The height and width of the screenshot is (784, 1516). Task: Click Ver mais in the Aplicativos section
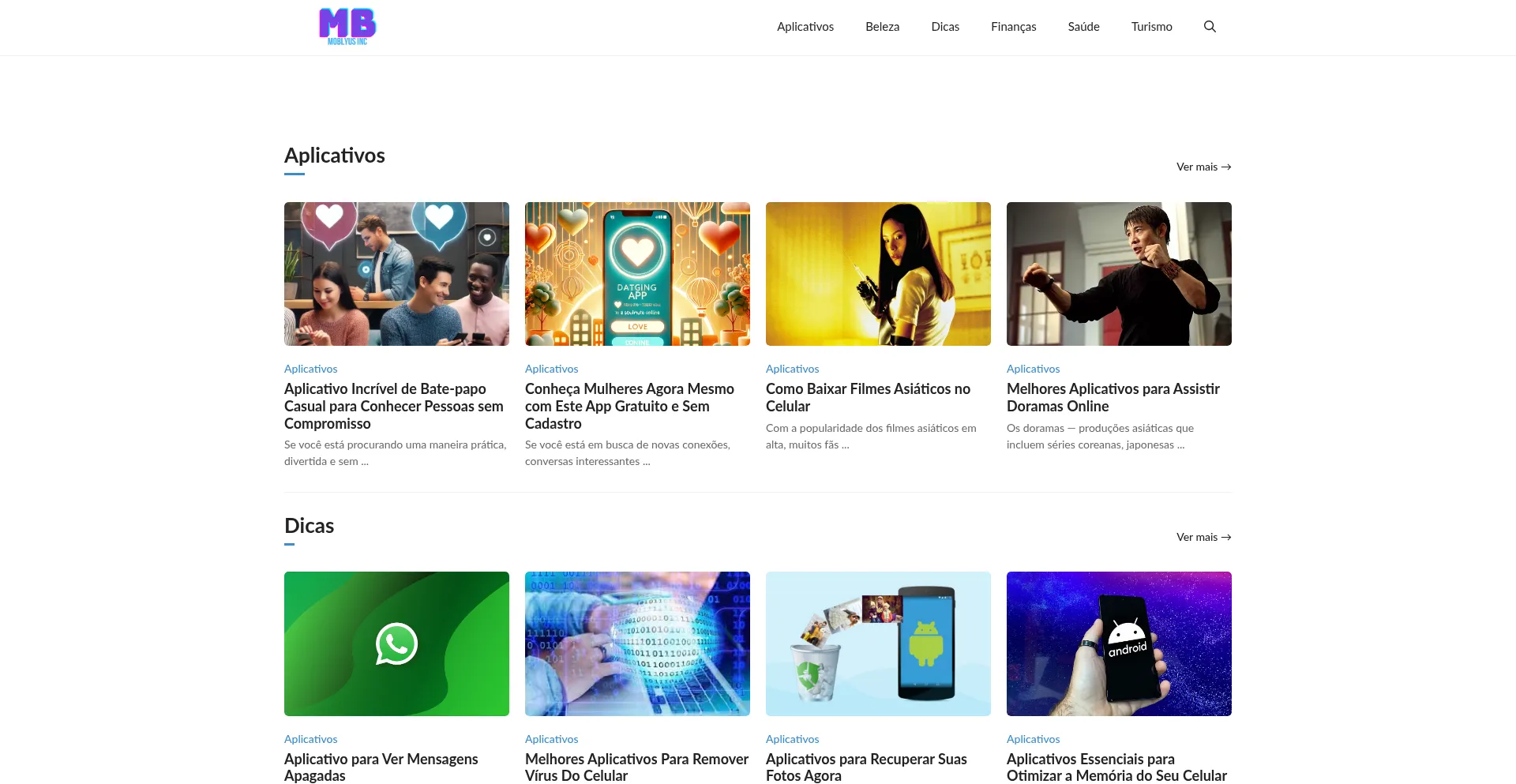[x=1203, y=167]
